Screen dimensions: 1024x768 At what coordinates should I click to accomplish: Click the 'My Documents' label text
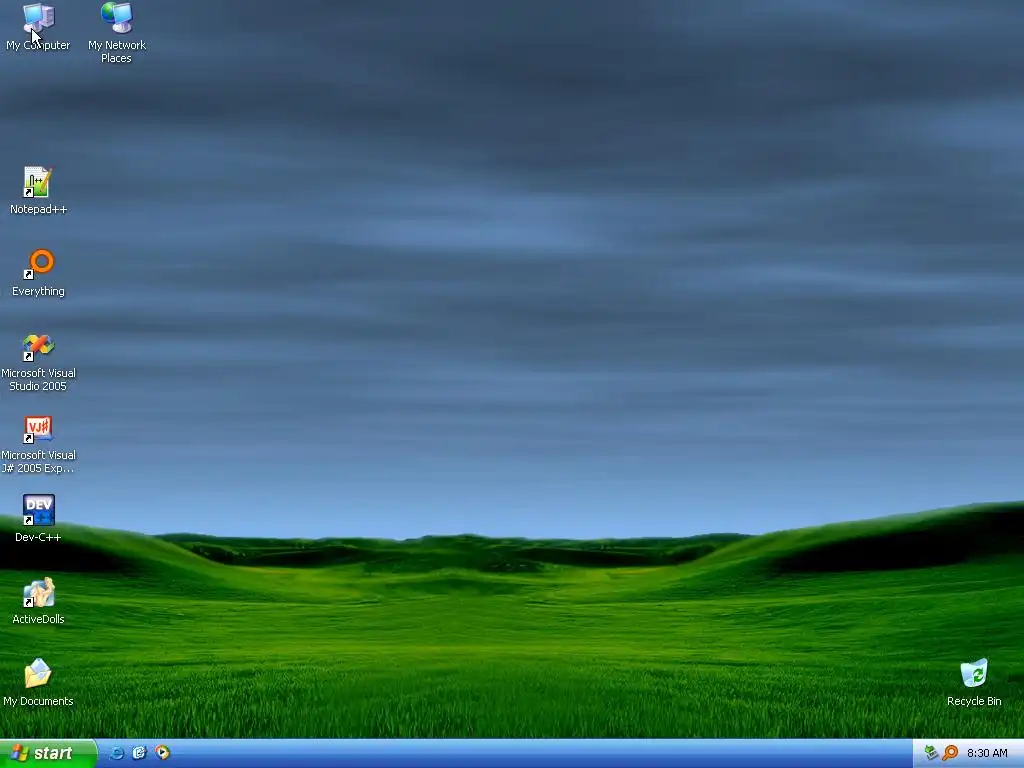38,701
